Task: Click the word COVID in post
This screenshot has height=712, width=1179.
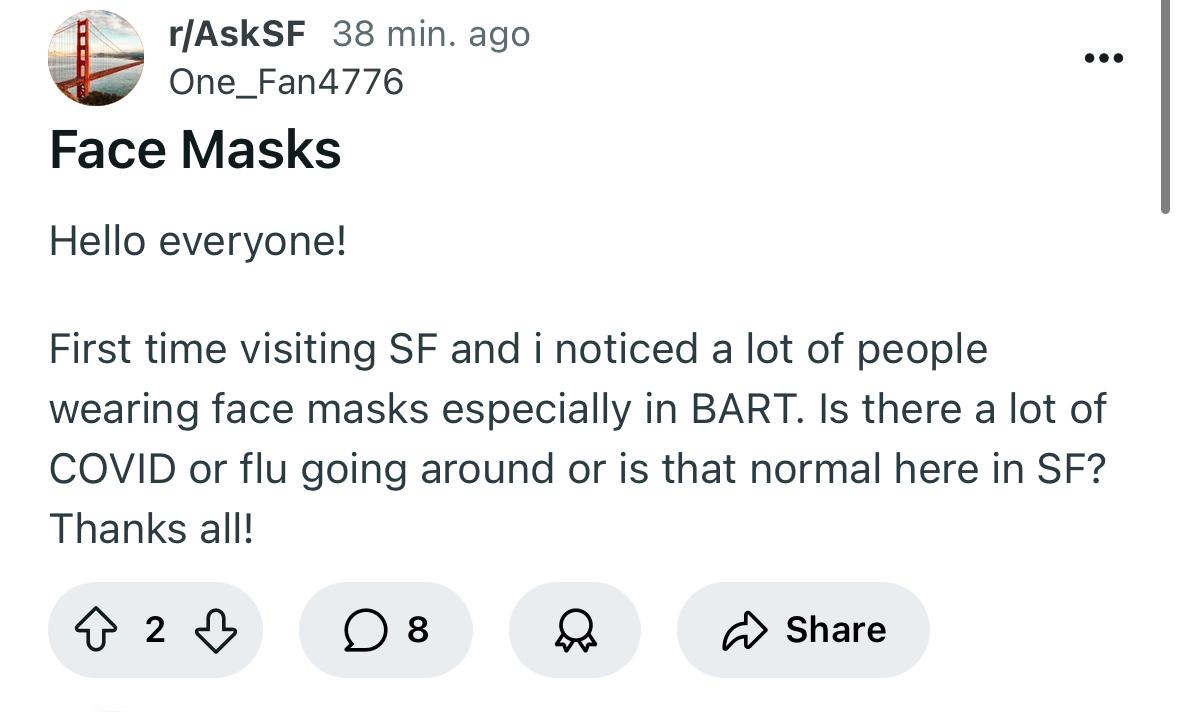Action: coord(113,469)
